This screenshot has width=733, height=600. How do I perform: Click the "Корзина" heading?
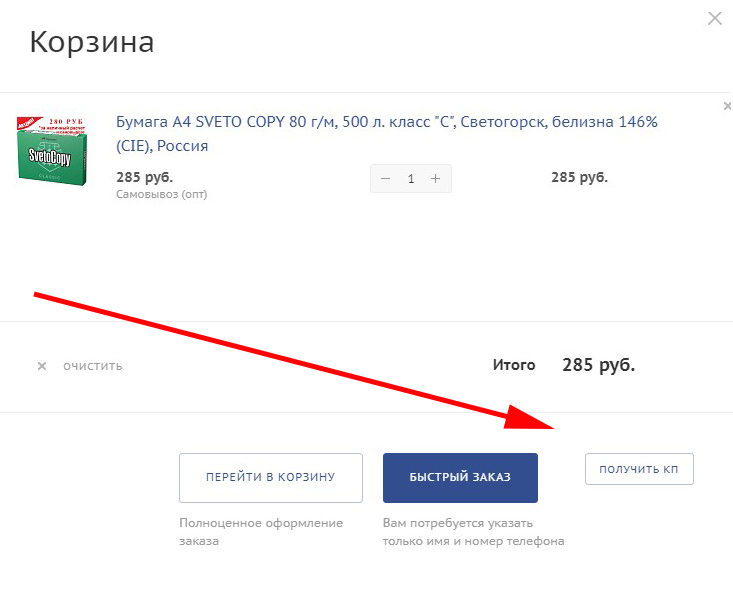[91, 42]
